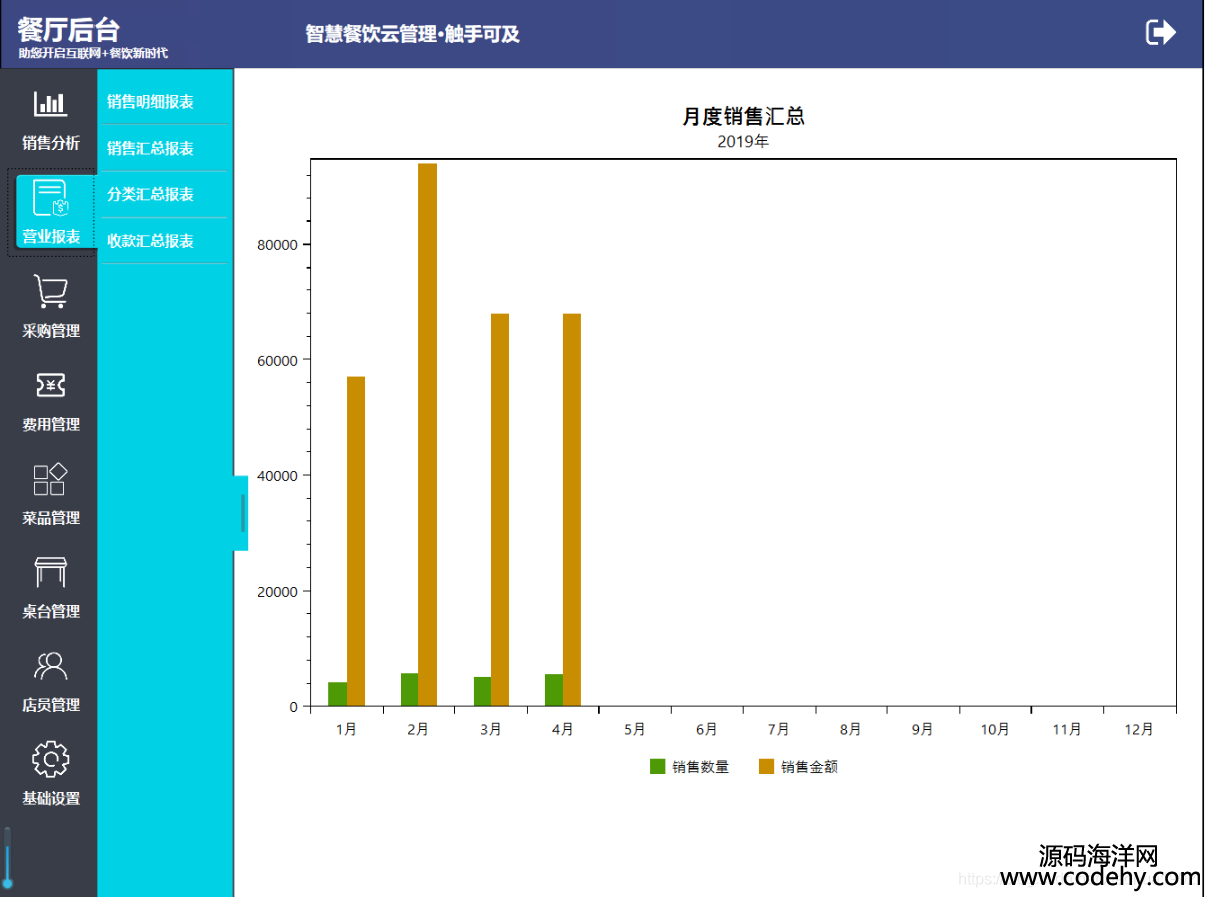Go to 菜品管理 grid icon
This screenshot has height=897, width=1205.
click(50, 479)
